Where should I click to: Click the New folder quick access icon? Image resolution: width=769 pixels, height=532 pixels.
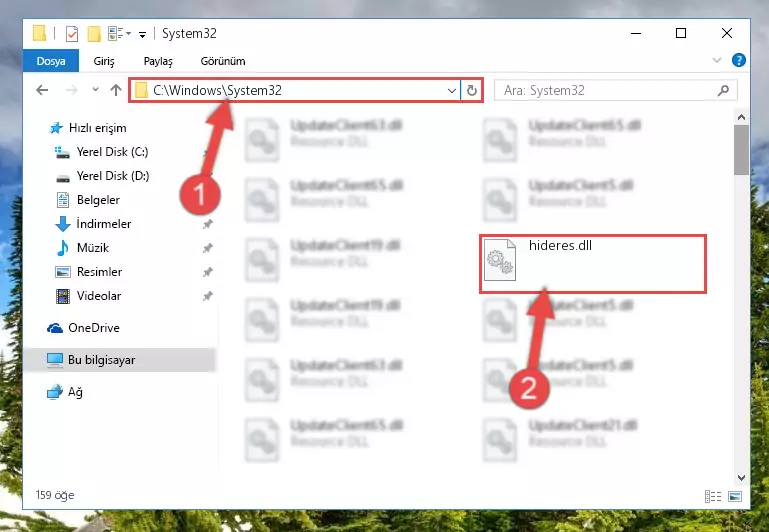94,34
